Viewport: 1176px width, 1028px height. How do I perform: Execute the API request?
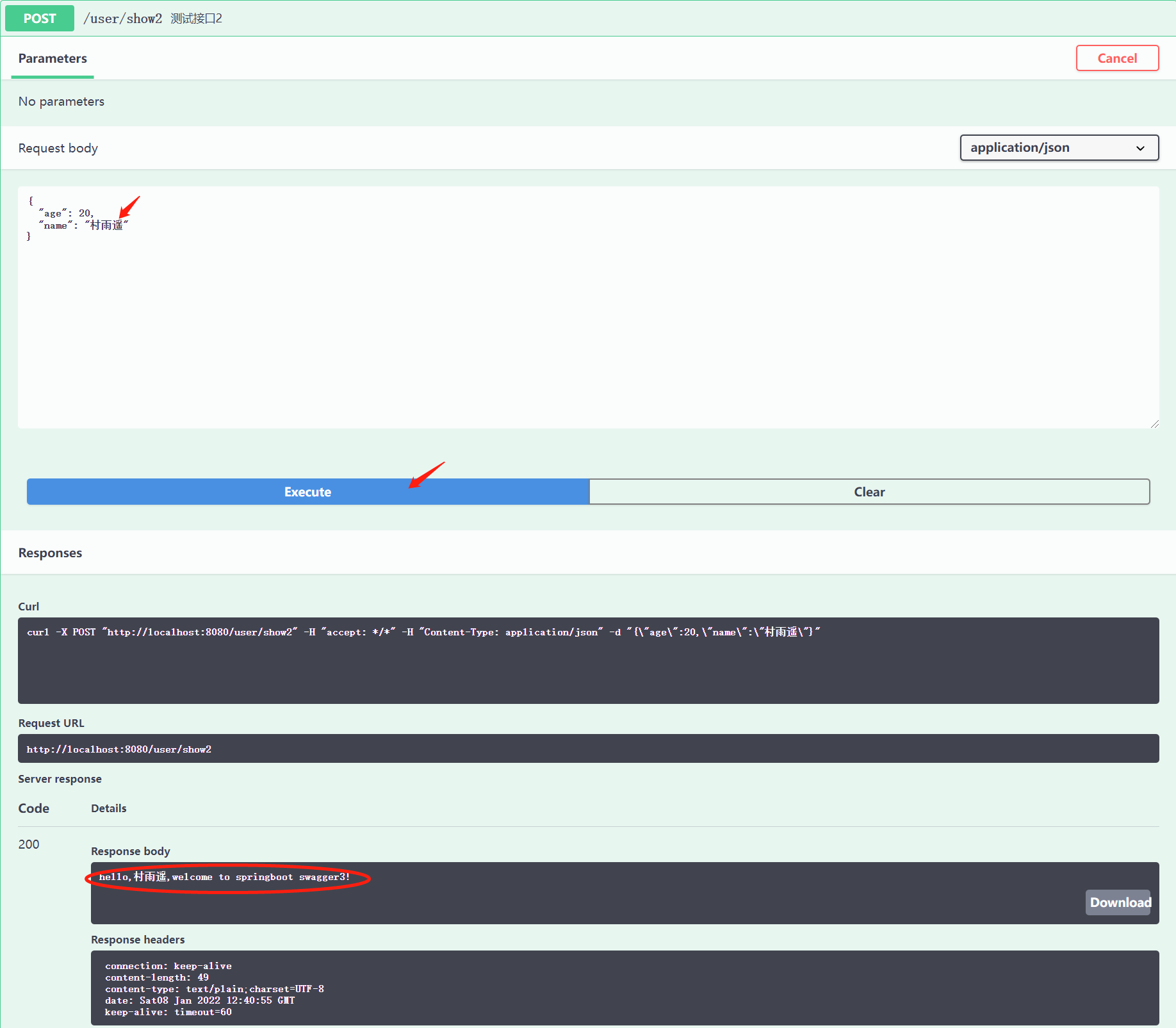coord(308,492)
